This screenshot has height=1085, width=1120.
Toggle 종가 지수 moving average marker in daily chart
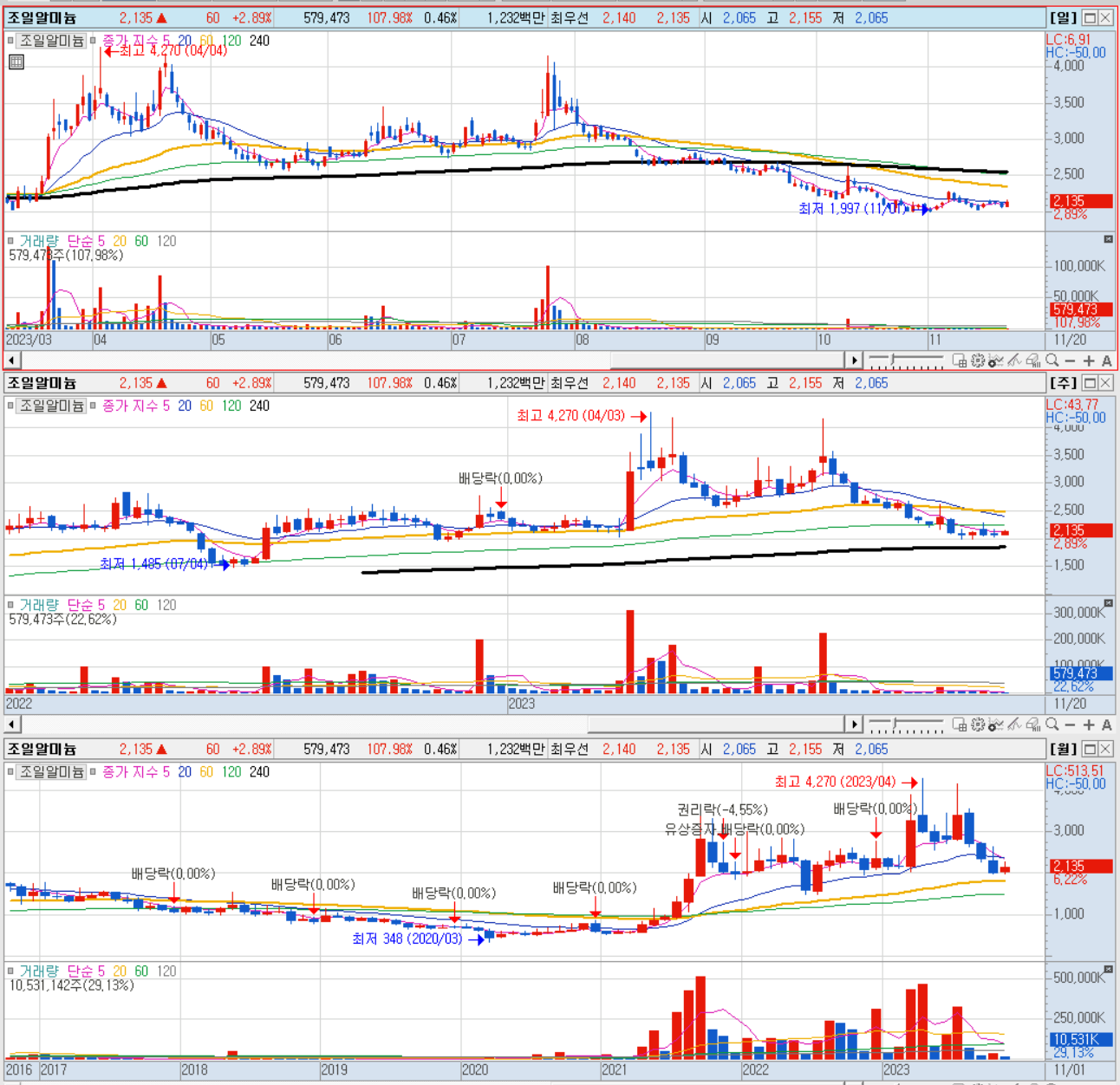(x=93, y=41)
